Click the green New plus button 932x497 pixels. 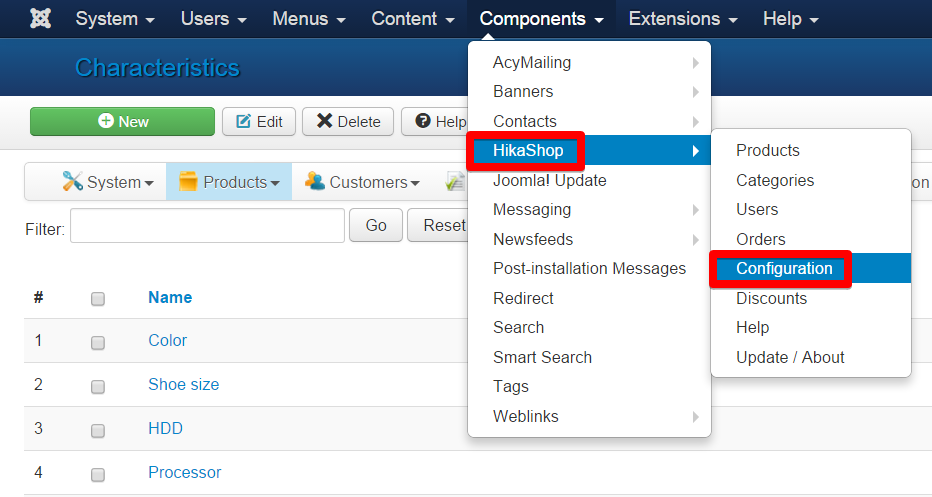pyautogui.click(x=122, y=121)
